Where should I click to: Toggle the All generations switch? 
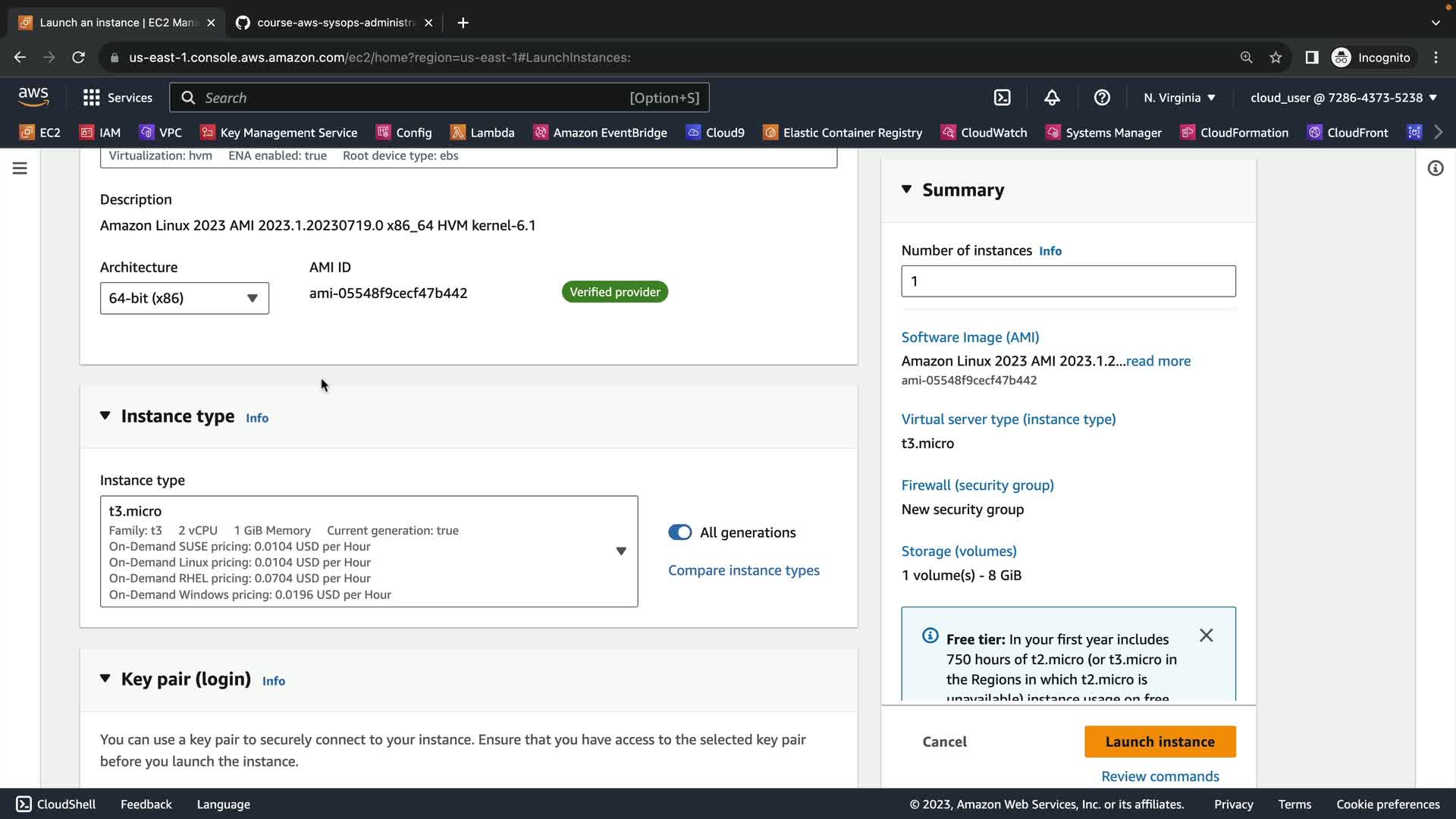pyautogui.click(x=679, y=532)
